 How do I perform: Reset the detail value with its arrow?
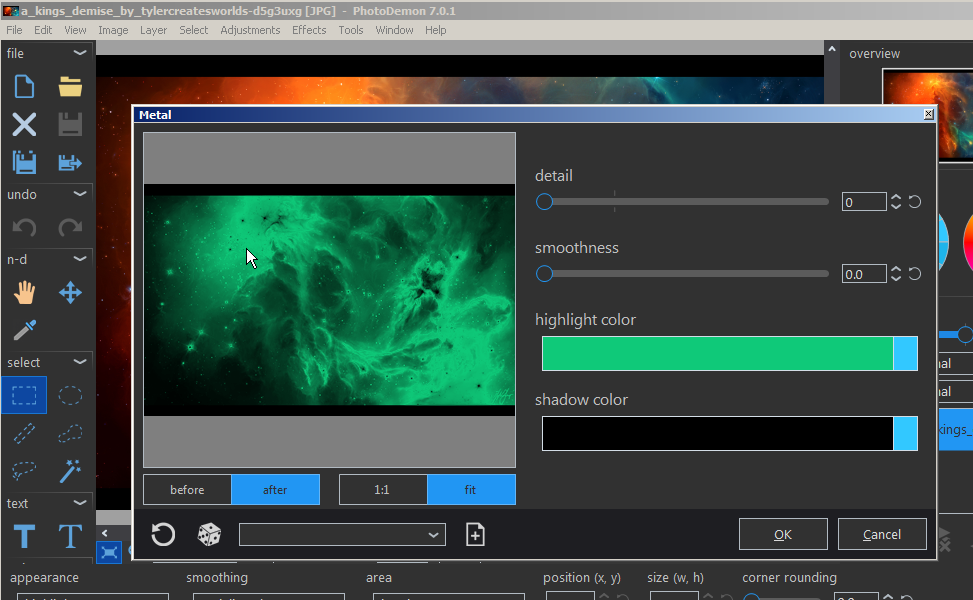[915, 202]
